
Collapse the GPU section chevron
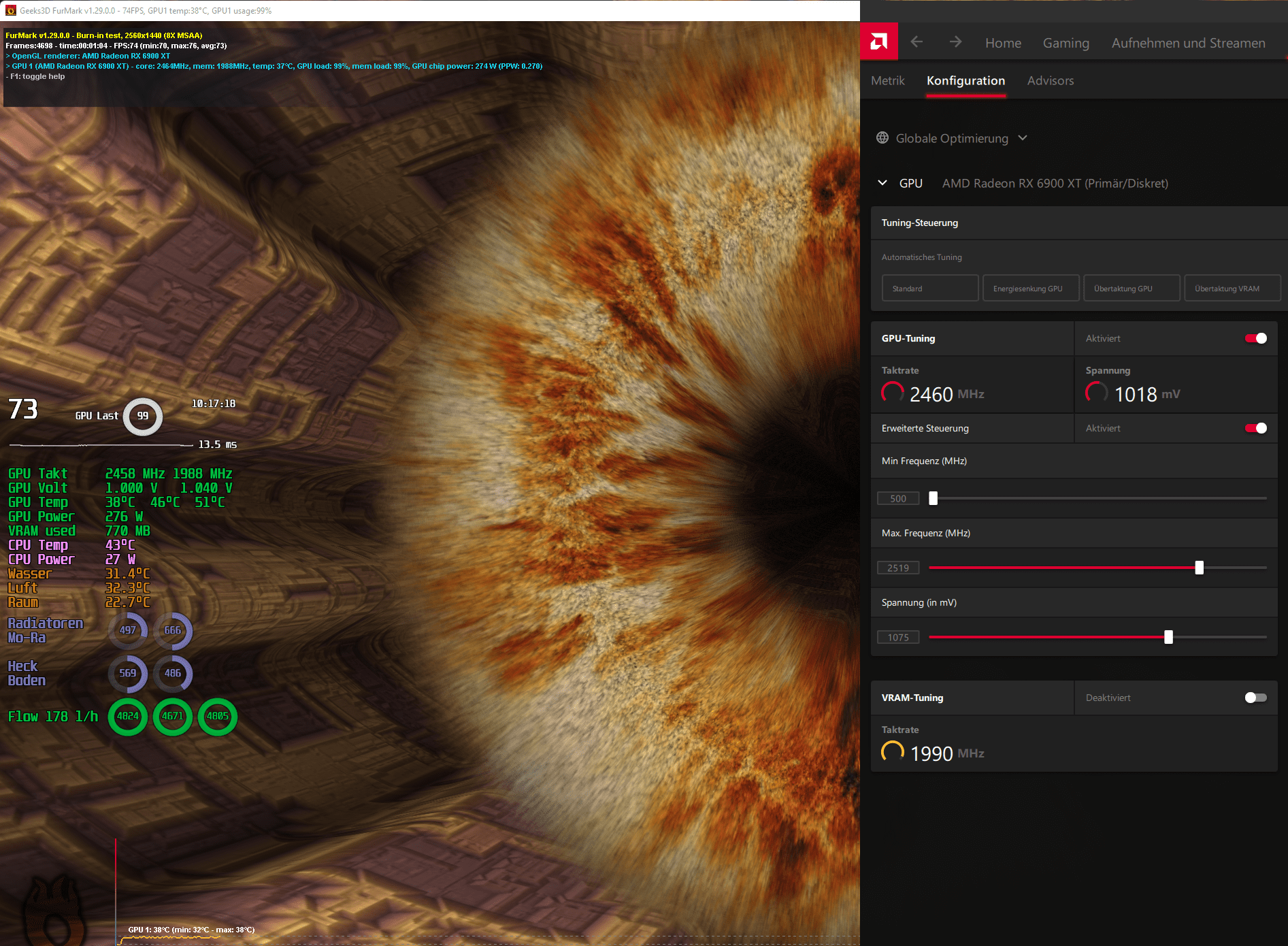coord(882,183)
